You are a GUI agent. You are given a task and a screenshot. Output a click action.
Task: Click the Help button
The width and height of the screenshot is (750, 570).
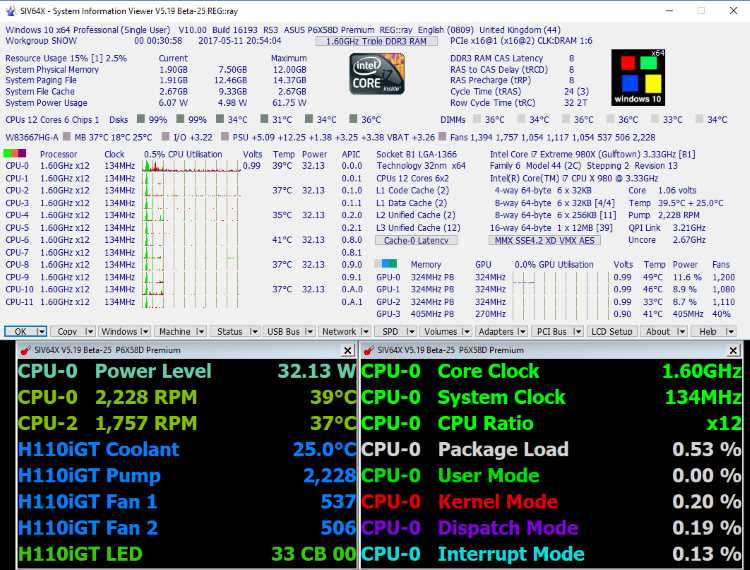pos(708,331)
